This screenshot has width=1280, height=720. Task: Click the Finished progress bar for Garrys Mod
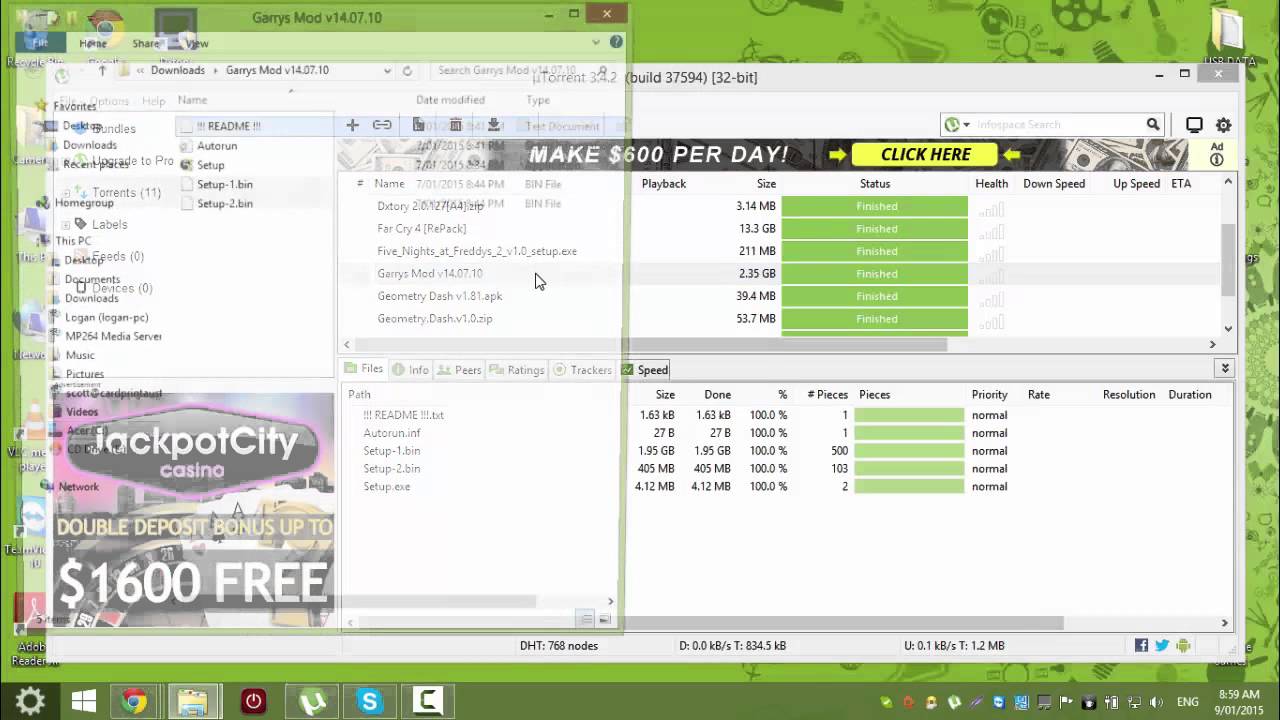click(x=875, y=274)
